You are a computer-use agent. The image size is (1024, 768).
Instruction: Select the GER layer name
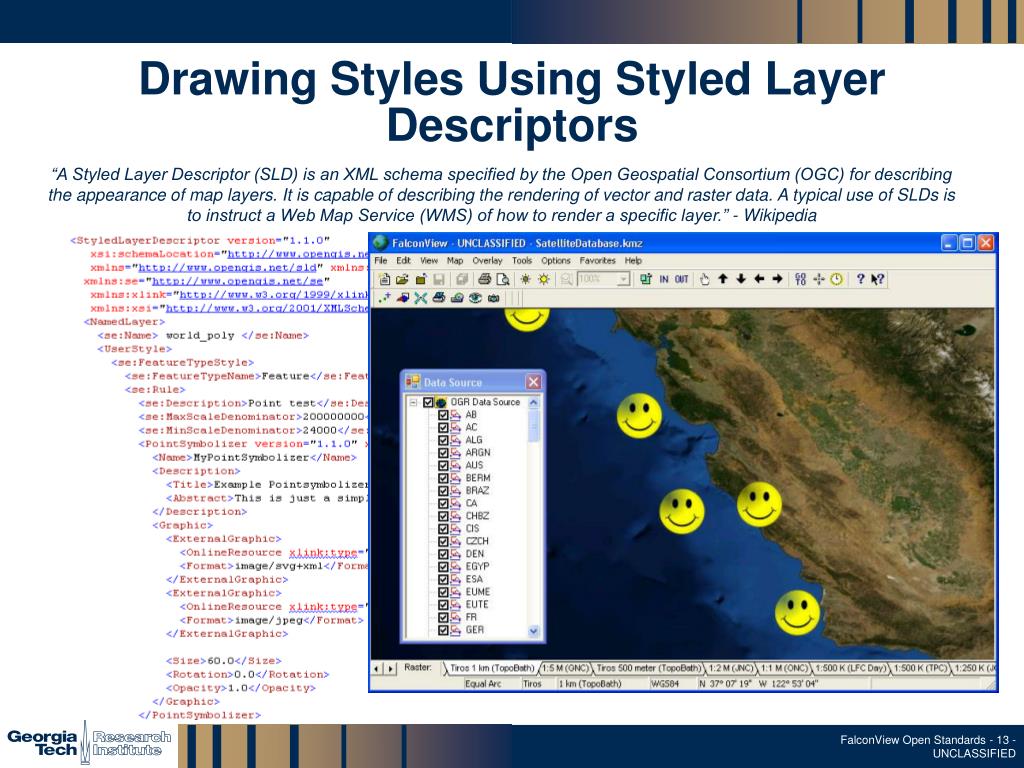coord(475,630)
